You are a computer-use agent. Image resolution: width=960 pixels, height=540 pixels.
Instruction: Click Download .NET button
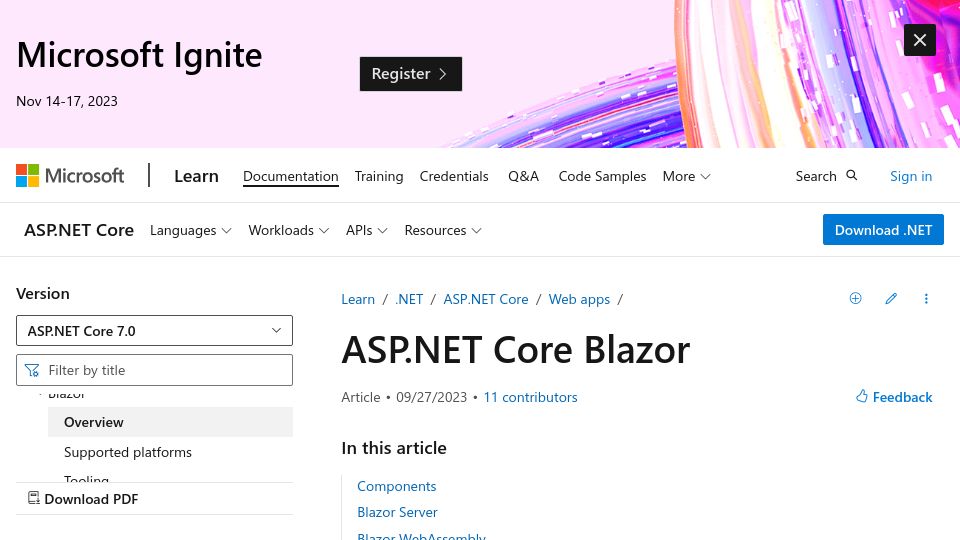[x=883, y=230]
